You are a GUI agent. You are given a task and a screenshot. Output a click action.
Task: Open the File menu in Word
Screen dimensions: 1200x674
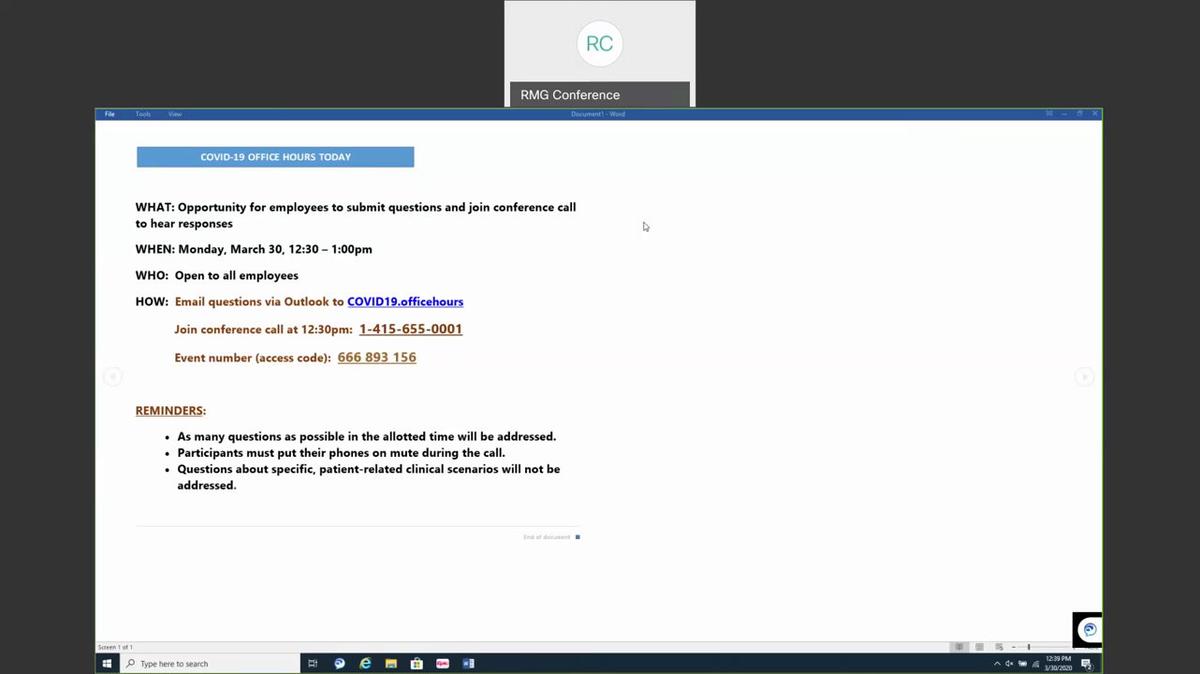click(110, 114)
